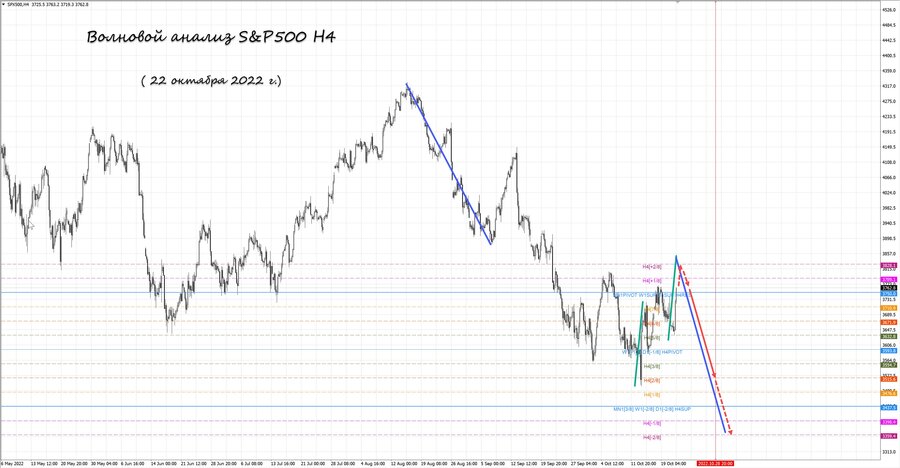
Task: Click the '27 Sep 04:00' time axis label
Action: point(583,463)
